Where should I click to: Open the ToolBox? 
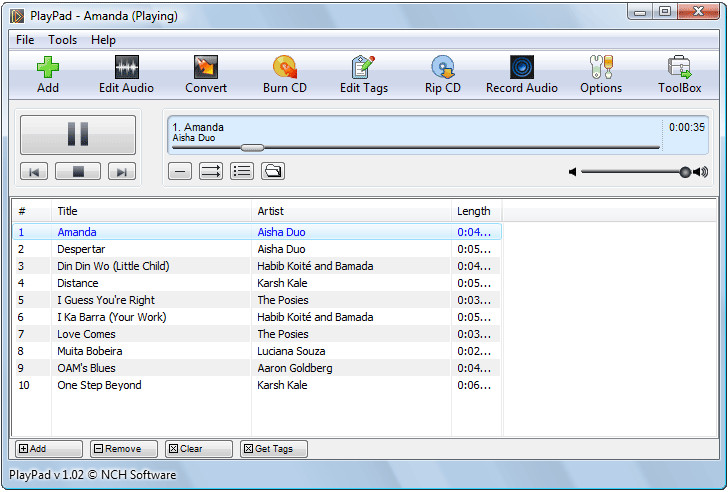[679, 74]
